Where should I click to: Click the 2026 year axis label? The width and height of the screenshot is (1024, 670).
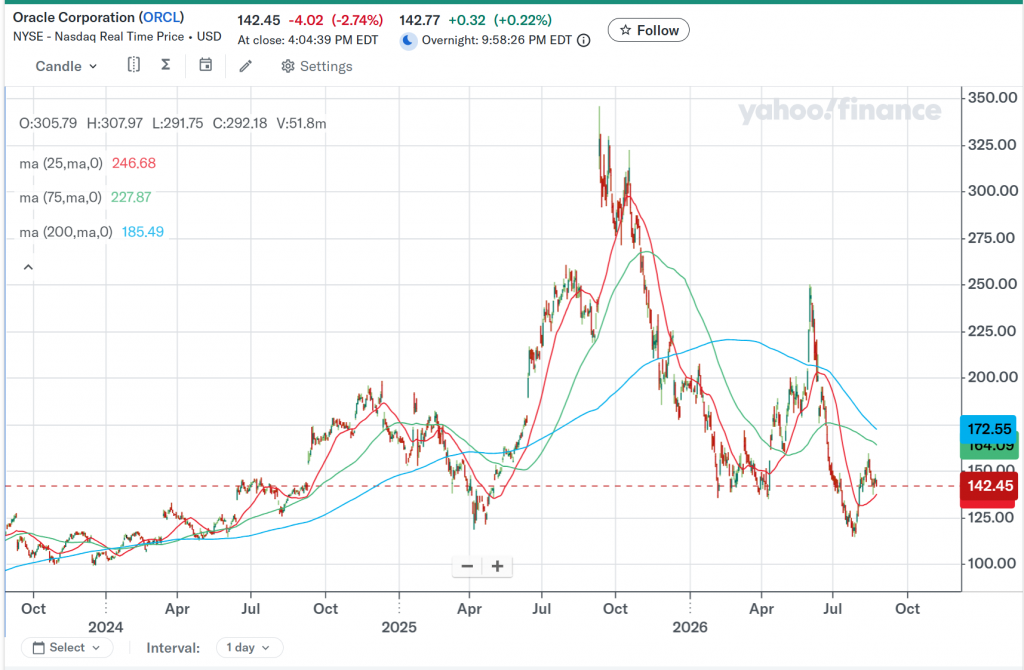[690, 627]
